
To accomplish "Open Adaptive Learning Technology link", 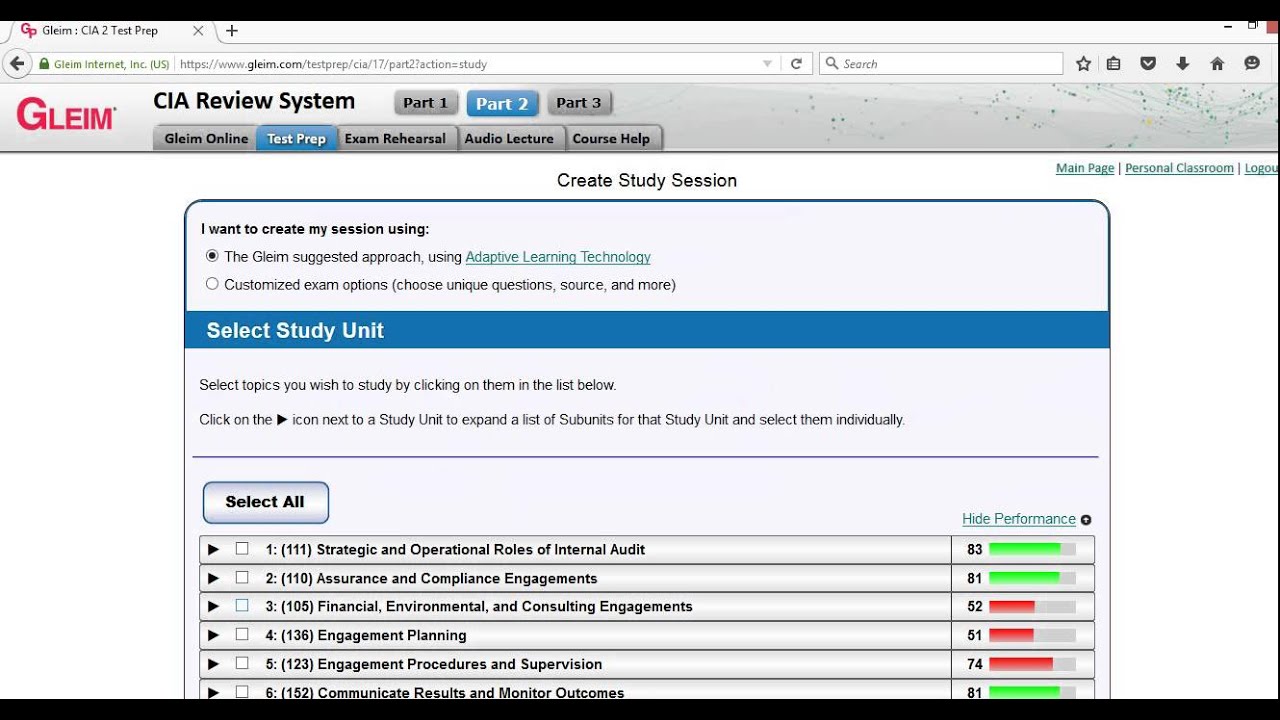I will (x=558, y=257).
